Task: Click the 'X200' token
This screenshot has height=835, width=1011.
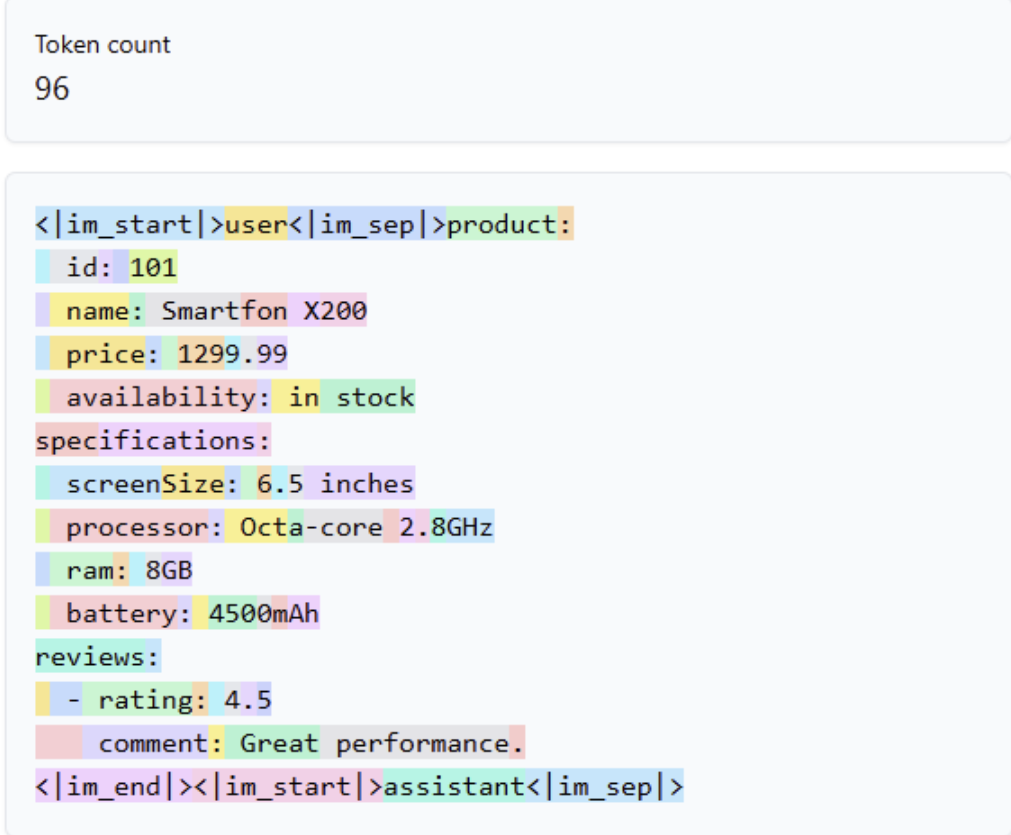Action: (x=327, y=310)
